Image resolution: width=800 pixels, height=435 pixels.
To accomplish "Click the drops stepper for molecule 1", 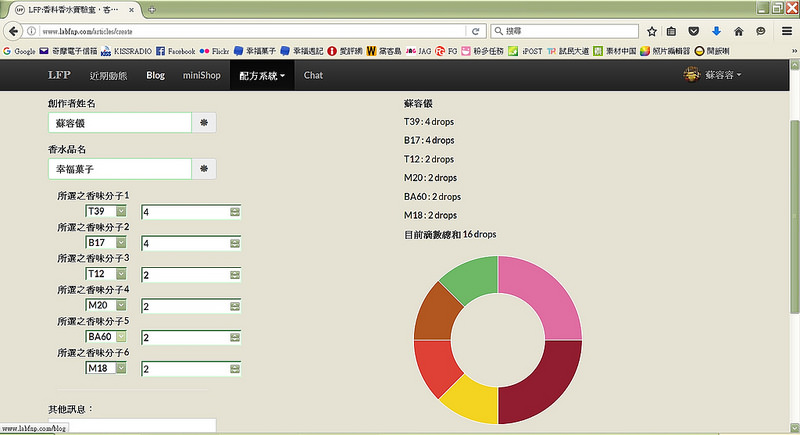I will click(235, 212).
